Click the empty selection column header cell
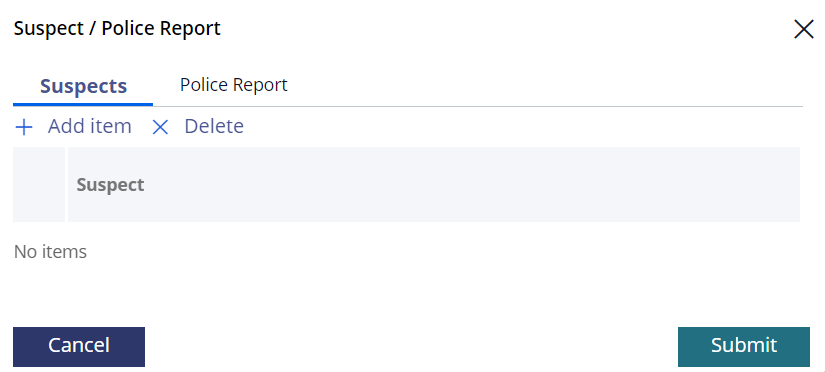The height and width of the screenshot is (372, 825). (x=39, y=184)
